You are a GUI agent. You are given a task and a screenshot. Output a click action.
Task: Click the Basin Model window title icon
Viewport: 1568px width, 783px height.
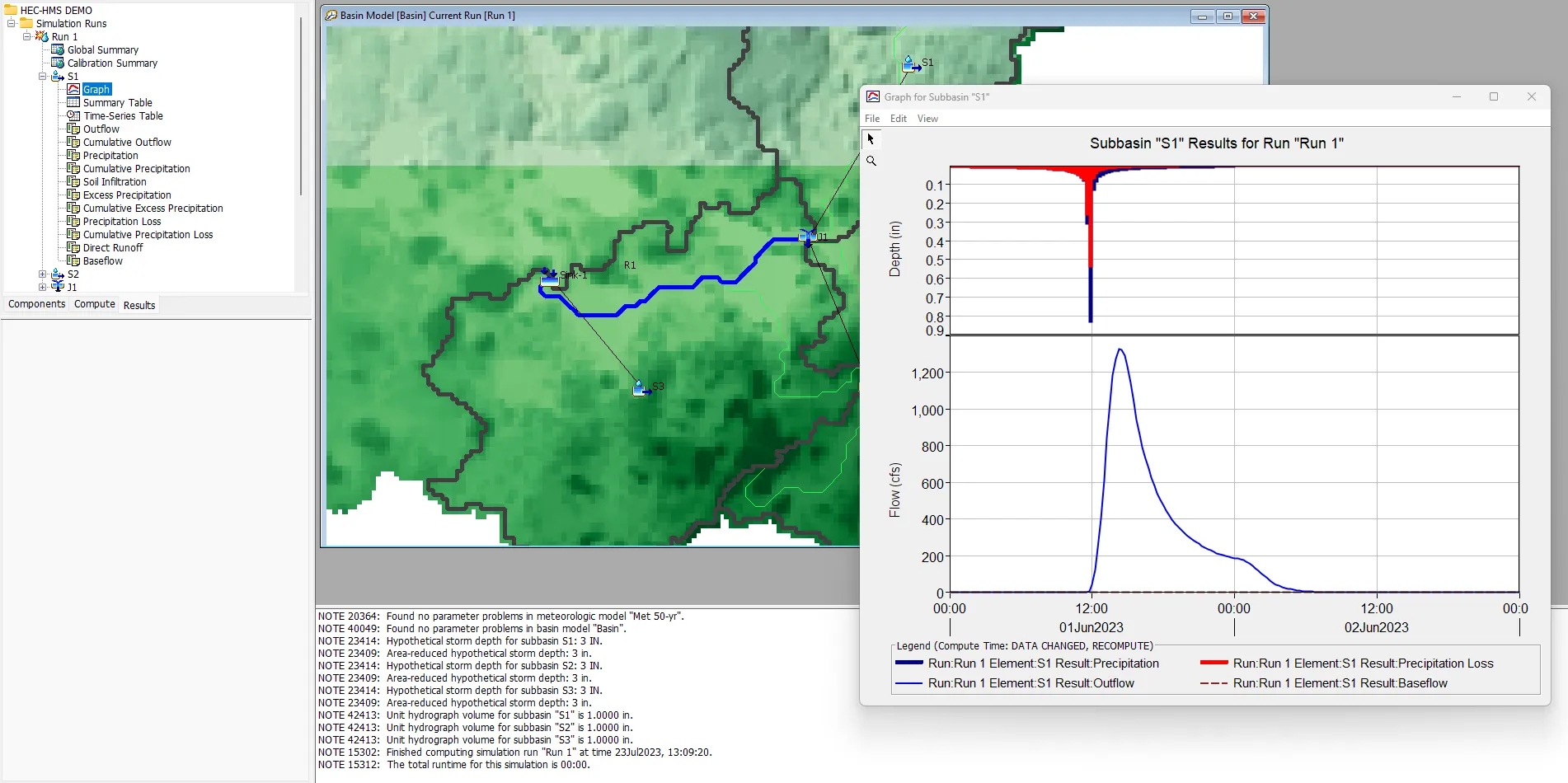(x=331, y=15)
